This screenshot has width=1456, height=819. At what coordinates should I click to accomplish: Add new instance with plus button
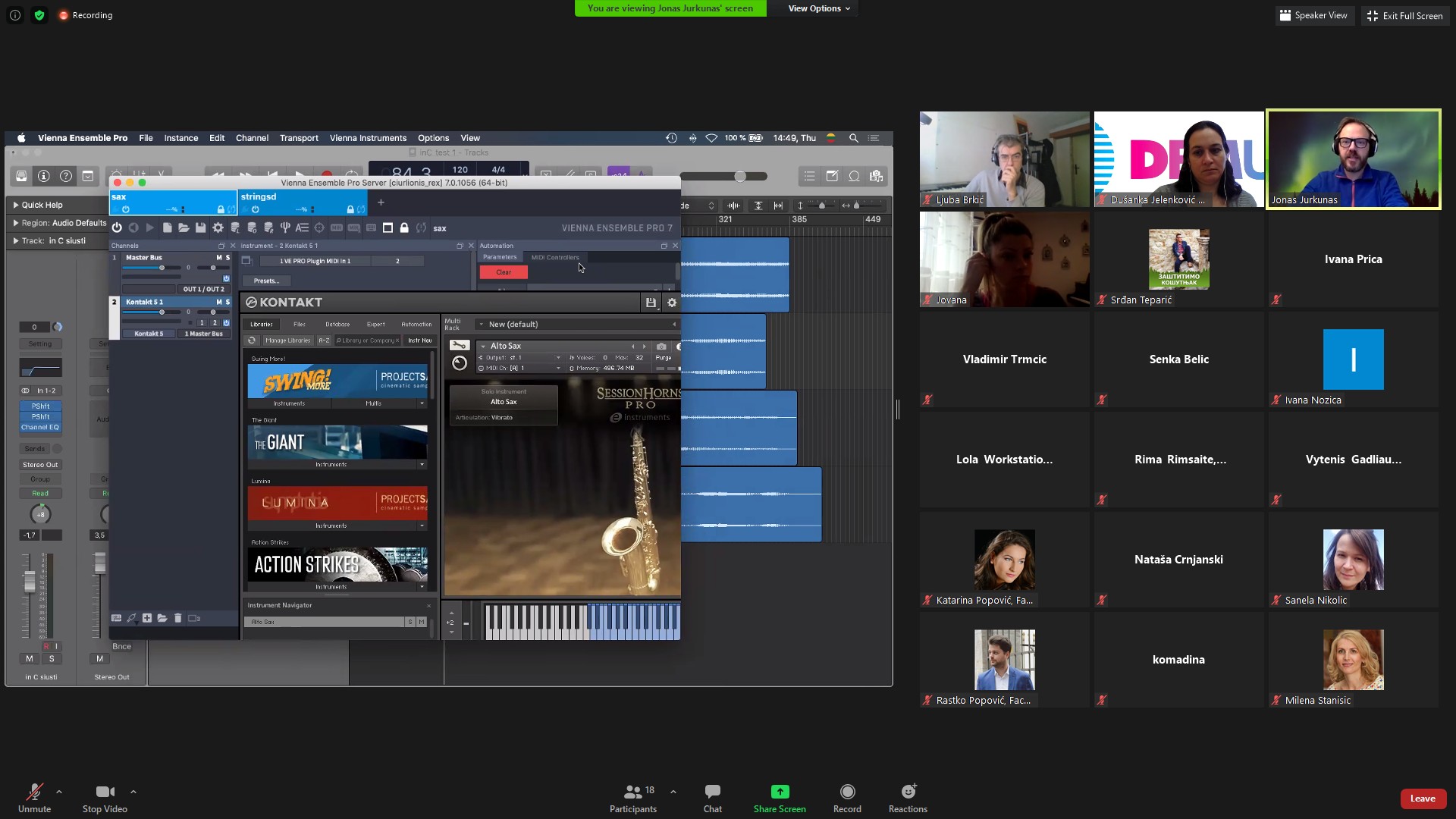pyautogui.click(x=381, y=202)
